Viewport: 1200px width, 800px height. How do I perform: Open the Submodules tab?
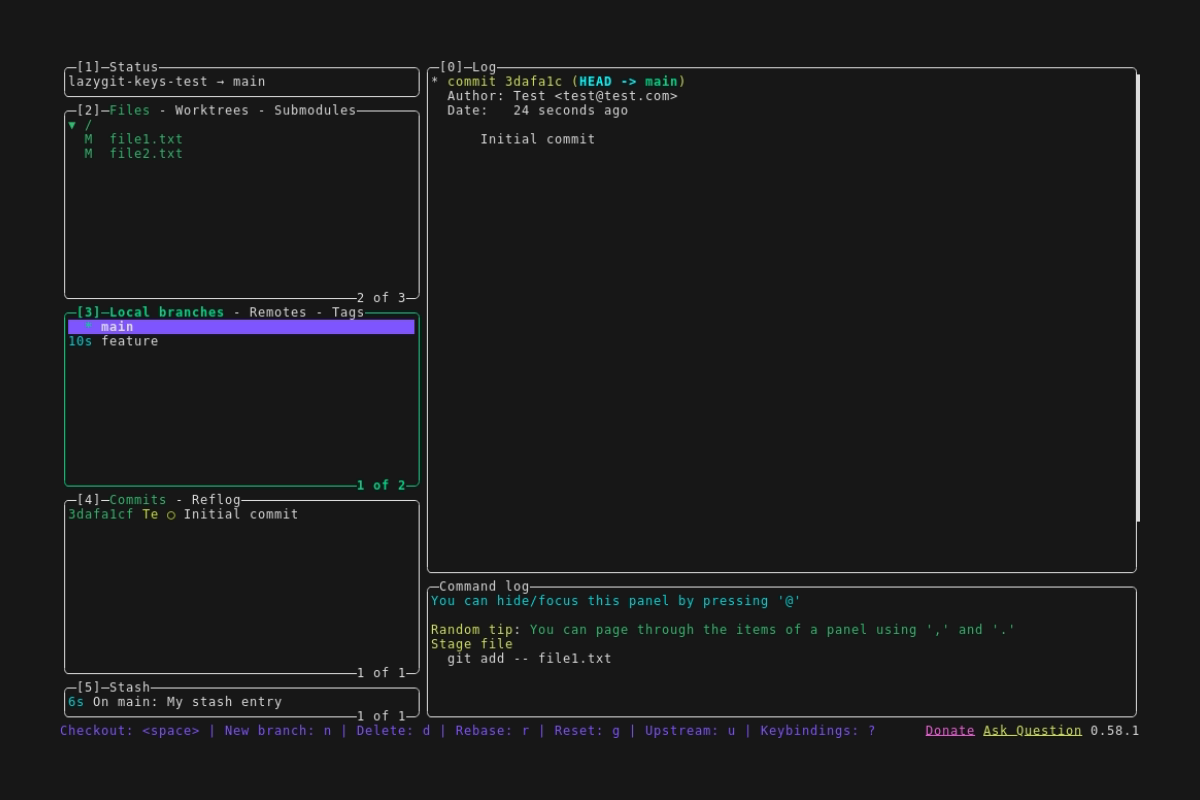pos(314,111)
